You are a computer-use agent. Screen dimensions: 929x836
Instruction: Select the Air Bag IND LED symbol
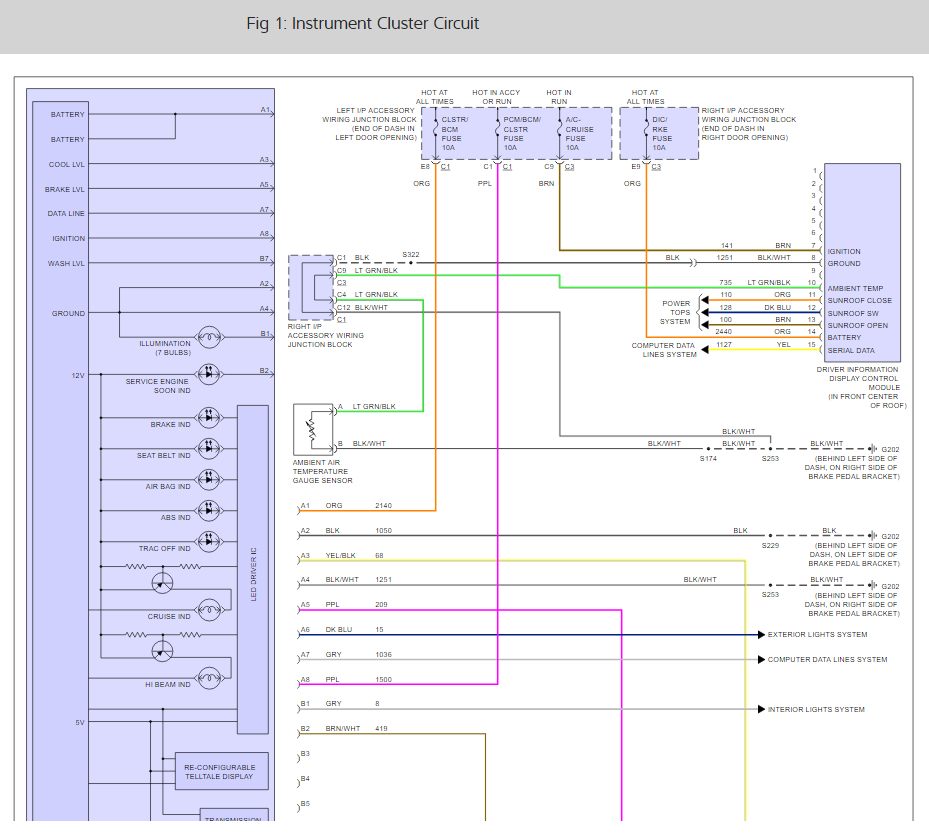pyautogui.click(x=208, y=478)
